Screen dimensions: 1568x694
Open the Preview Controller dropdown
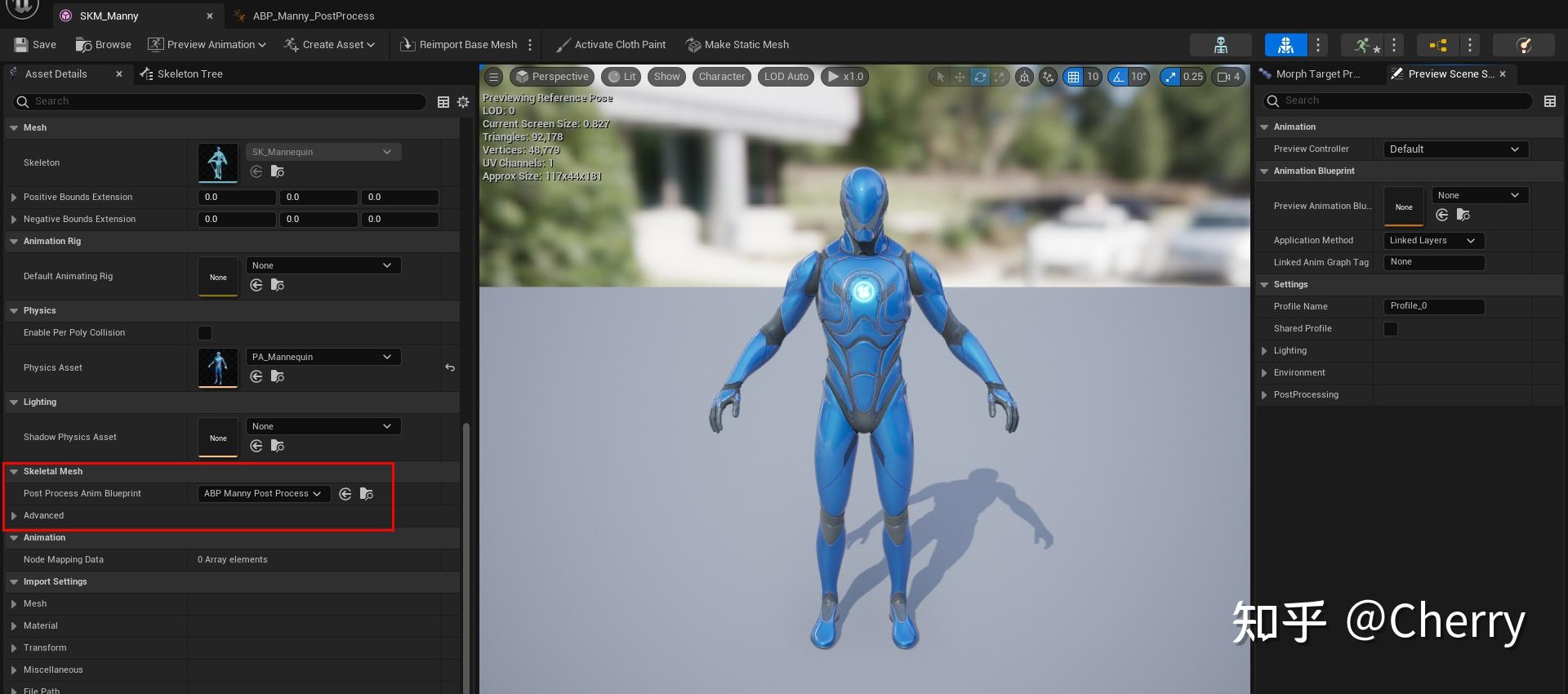[1454, 149]
